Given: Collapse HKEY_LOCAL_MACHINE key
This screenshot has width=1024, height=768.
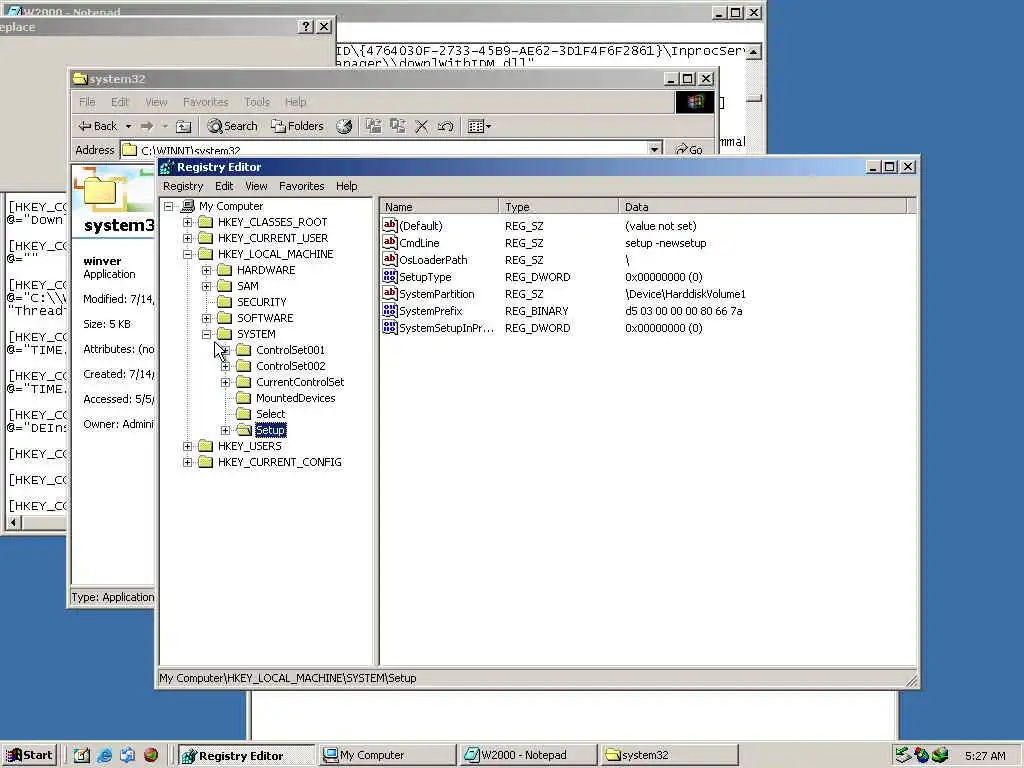Looking at the screenshot, I should point(187,254).
